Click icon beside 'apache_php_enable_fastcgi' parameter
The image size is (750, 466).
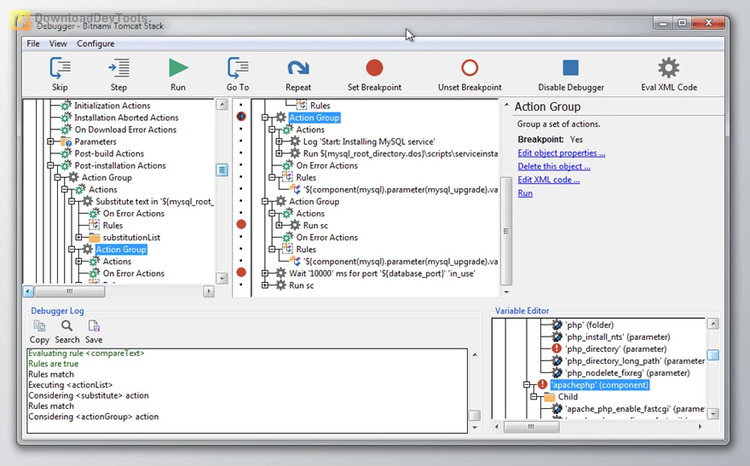pyautogui.click(x=557, y=409)
